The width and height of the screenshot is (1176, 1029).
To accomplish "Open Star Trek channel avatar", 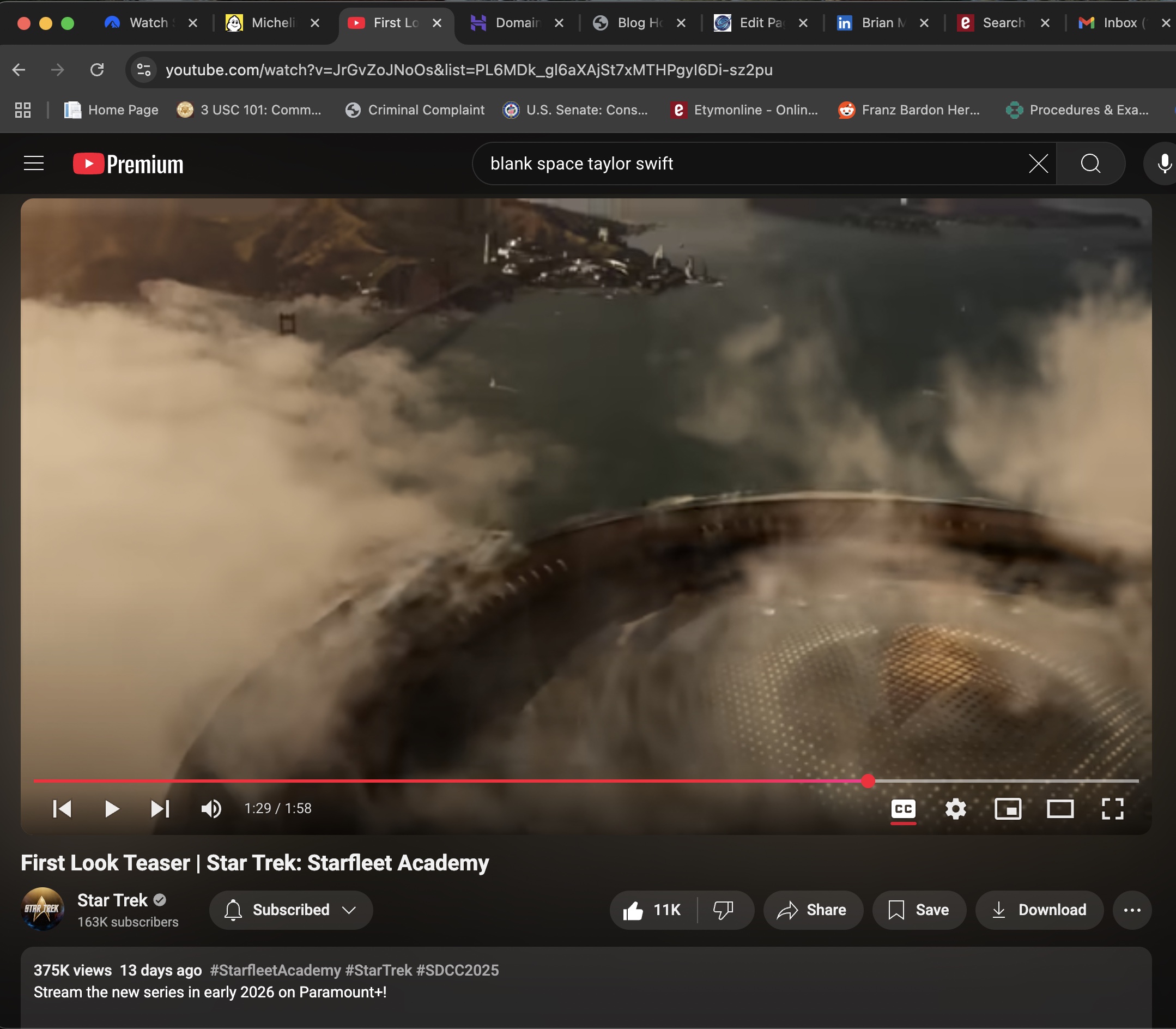I will pos(43,910).
